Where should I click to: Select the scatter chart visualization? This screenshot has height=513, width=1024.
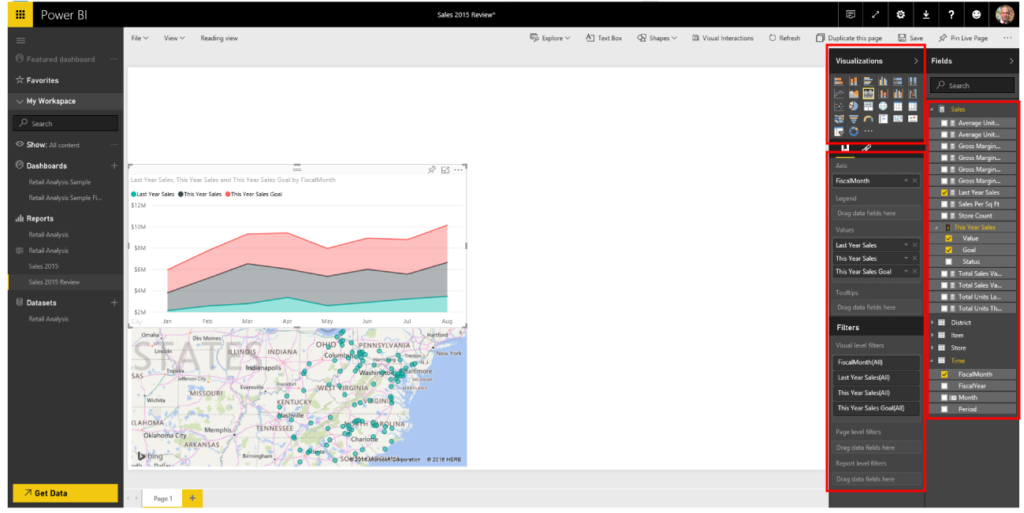click(839, 106)
